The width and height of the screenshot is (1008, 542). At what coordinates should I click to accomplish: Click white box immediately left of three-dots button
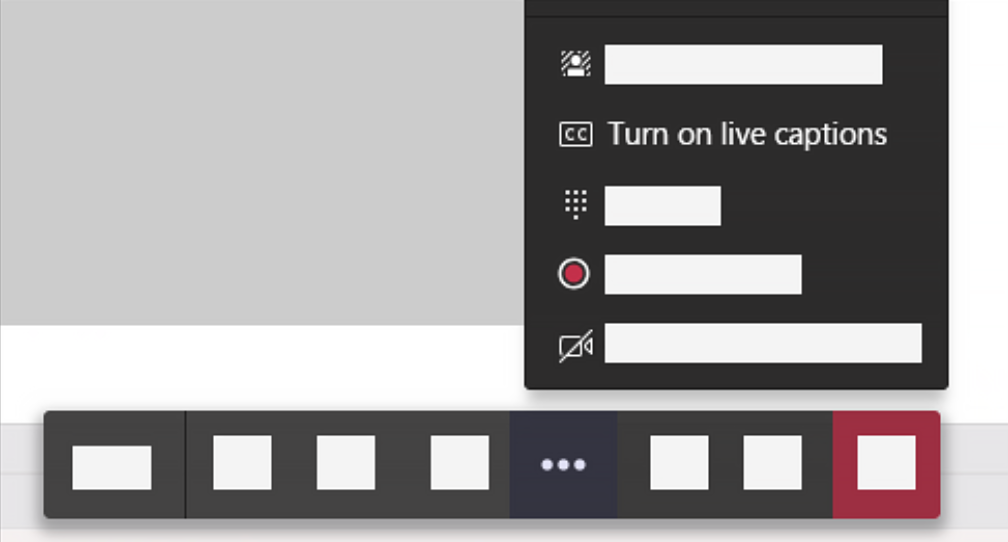click(x=460, y=462)
